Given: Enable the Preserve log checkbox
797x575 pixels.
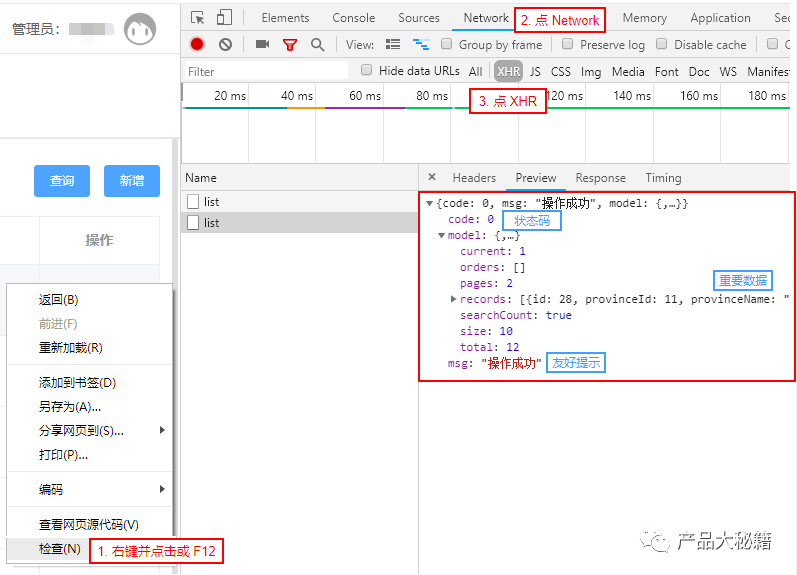Looking at the screenshot, I should [x=567, y=45].
